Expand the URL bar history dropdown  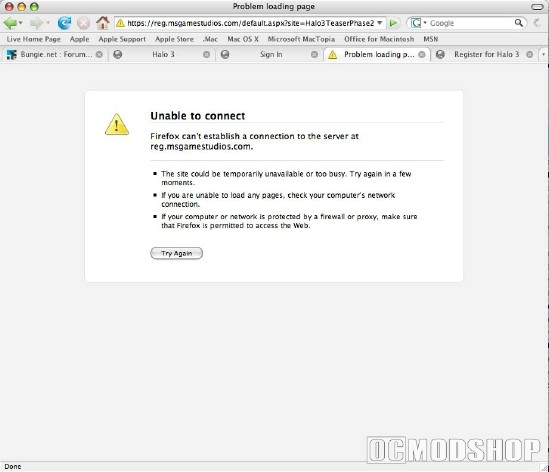[380, 23]
